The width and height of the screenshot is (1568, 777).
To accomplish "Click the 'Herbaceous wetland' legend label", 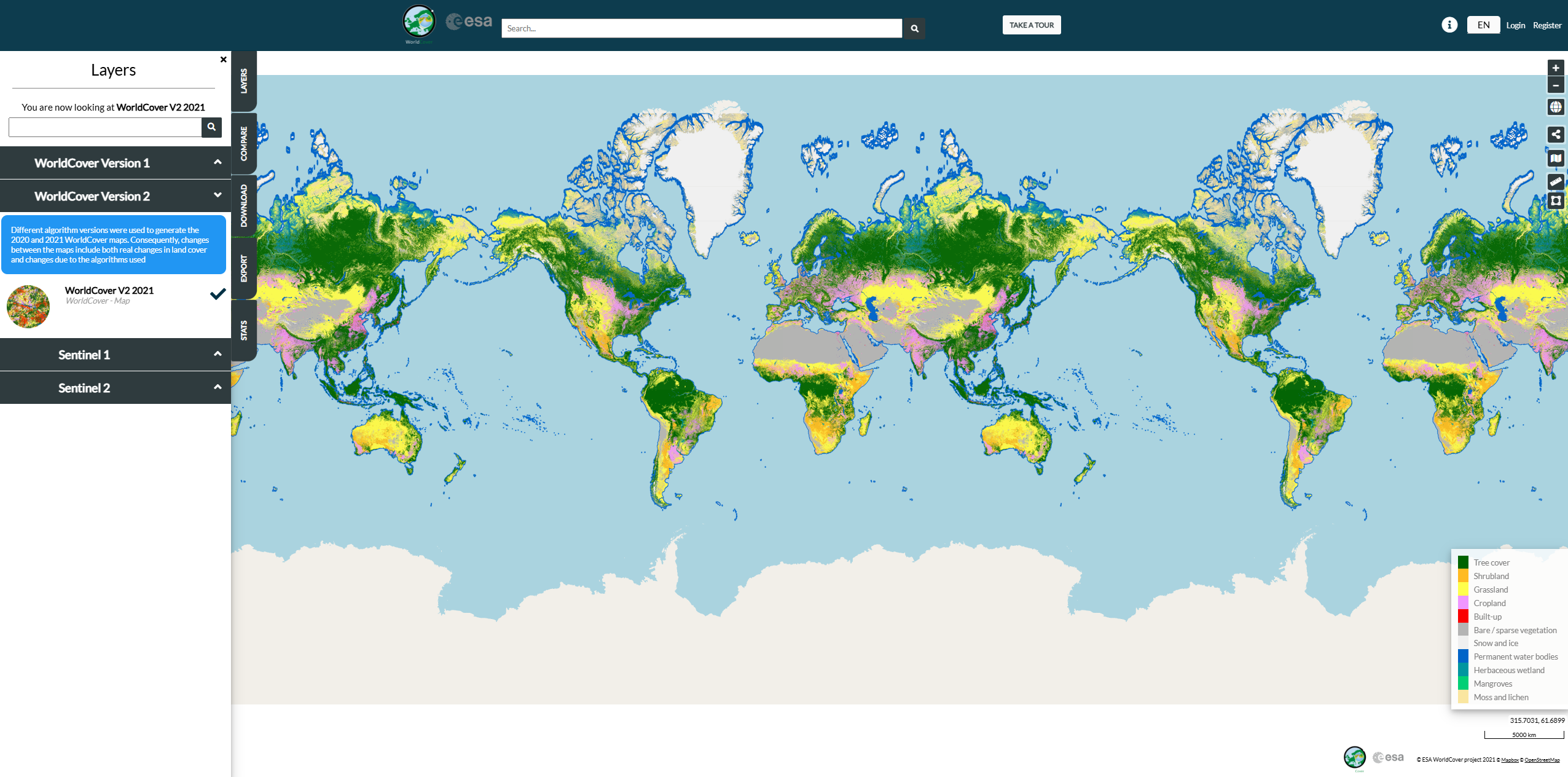I will point(1508,670).
